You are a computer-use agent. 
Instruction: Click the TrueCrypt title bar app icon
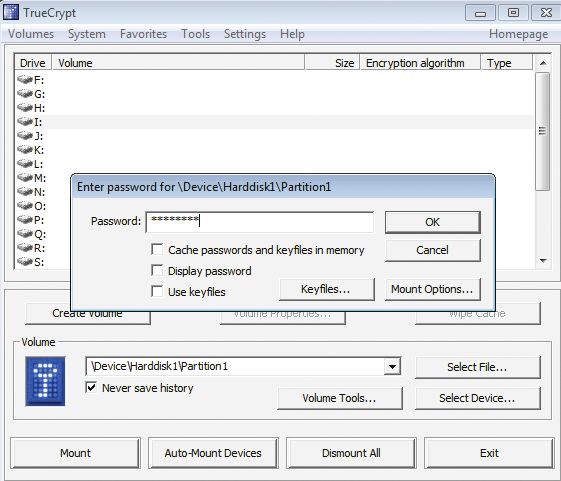tap(11, 13)
